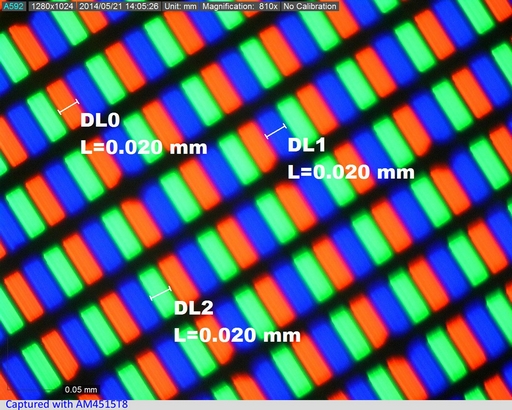This screenshot has width=512, height=410.
Task: Click the mm unit text after DL2 length
Action: [282, 336]
